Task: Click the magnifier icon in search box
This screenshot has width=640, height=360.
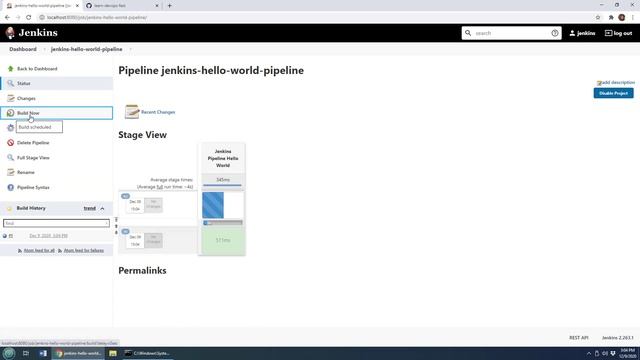Action: pos(468,33)
